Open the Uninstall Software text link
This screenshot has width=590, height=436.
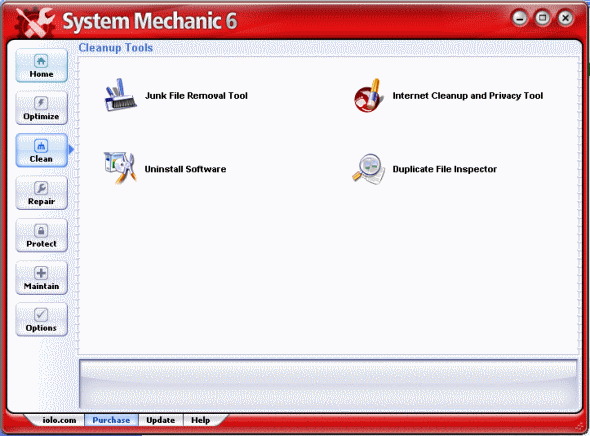coord(186,169)
